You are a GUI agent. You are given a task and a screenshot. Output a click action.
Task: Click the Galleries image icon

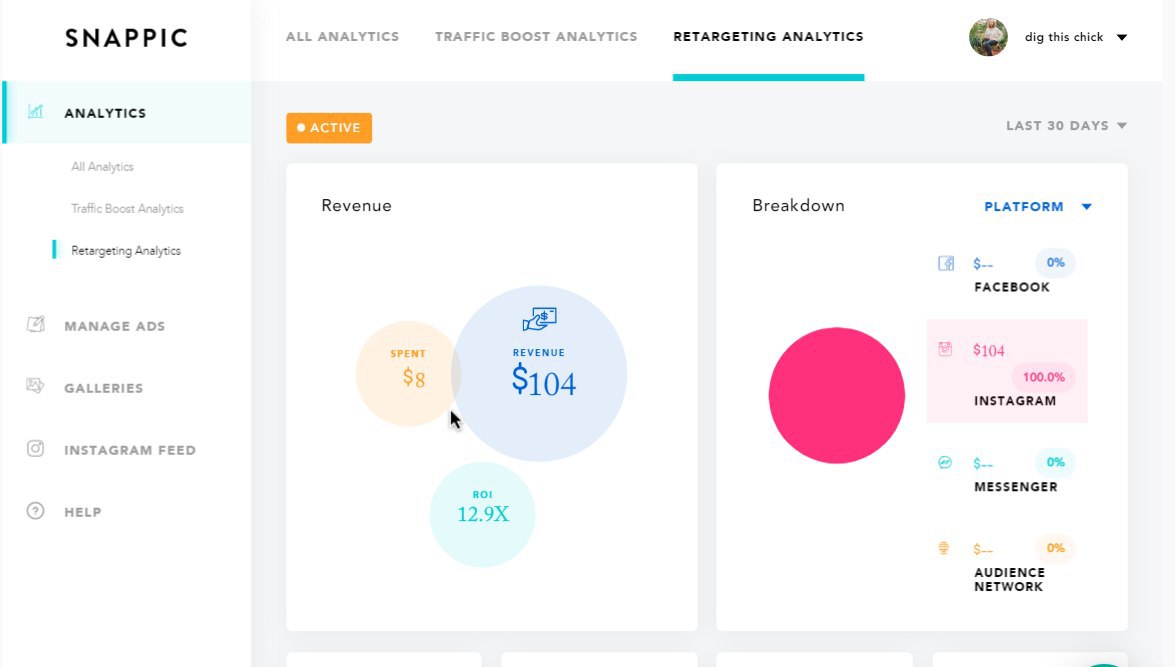pos(36,386)
